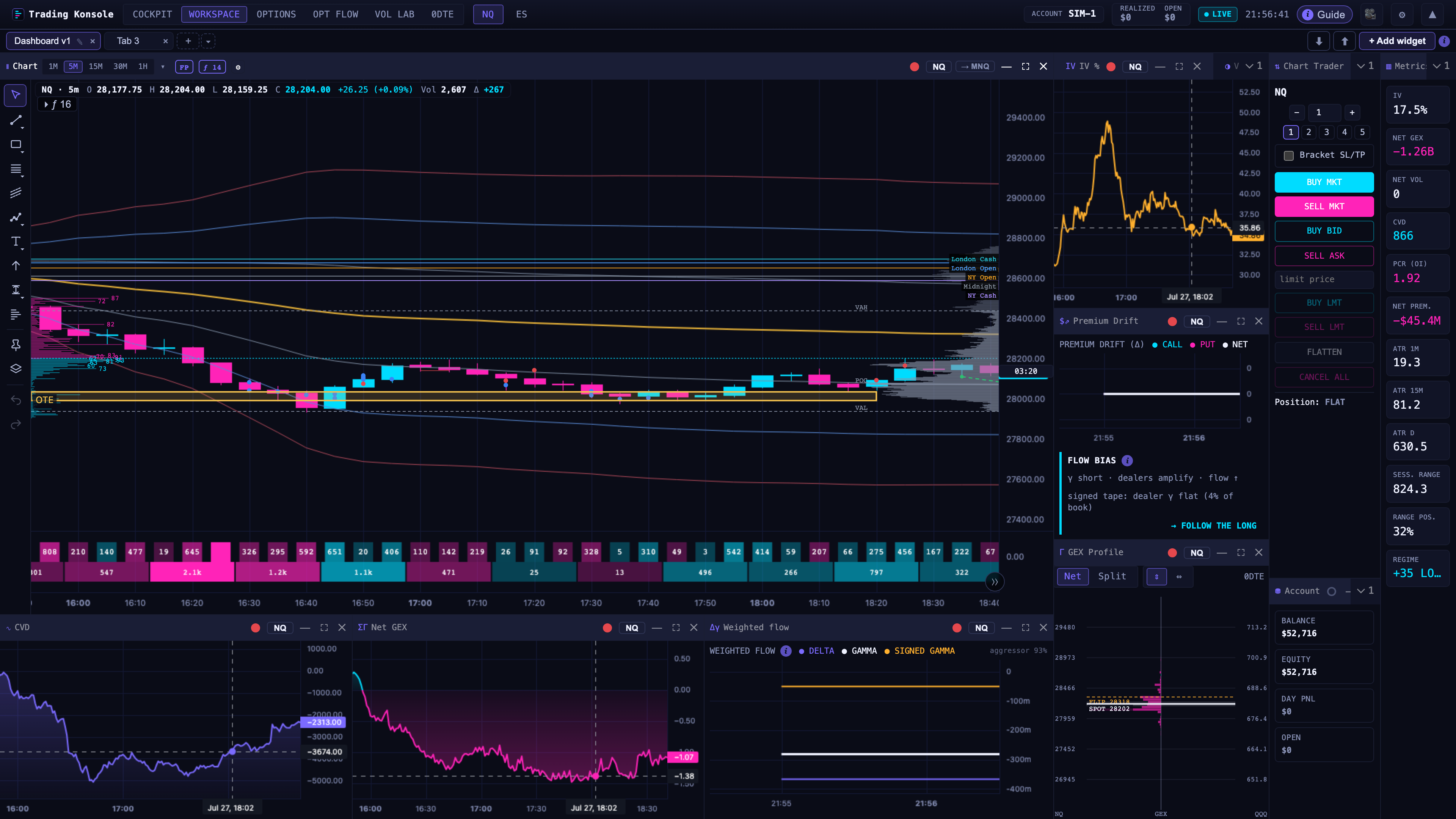Select the text annotation tool
This screenshot has width=1456, height=819.
15,242
